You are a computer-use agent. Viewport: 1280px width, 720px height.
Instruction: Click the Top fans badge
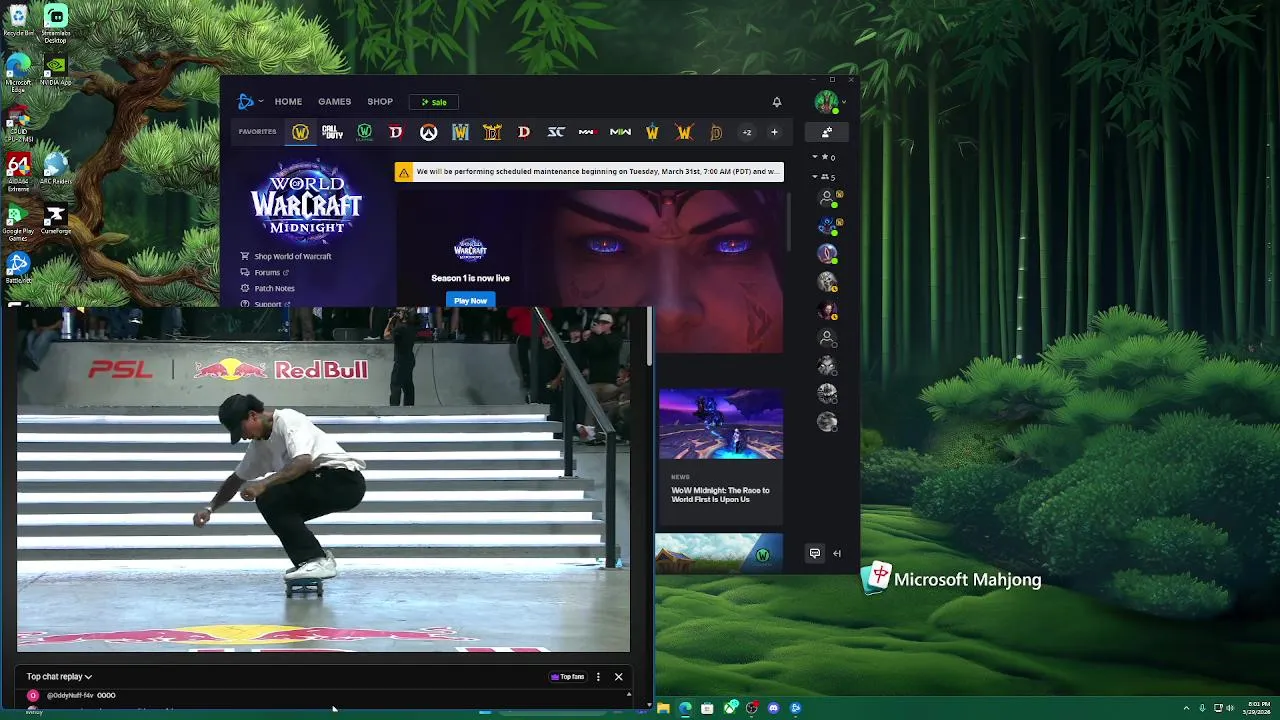[x=567, y=677]
